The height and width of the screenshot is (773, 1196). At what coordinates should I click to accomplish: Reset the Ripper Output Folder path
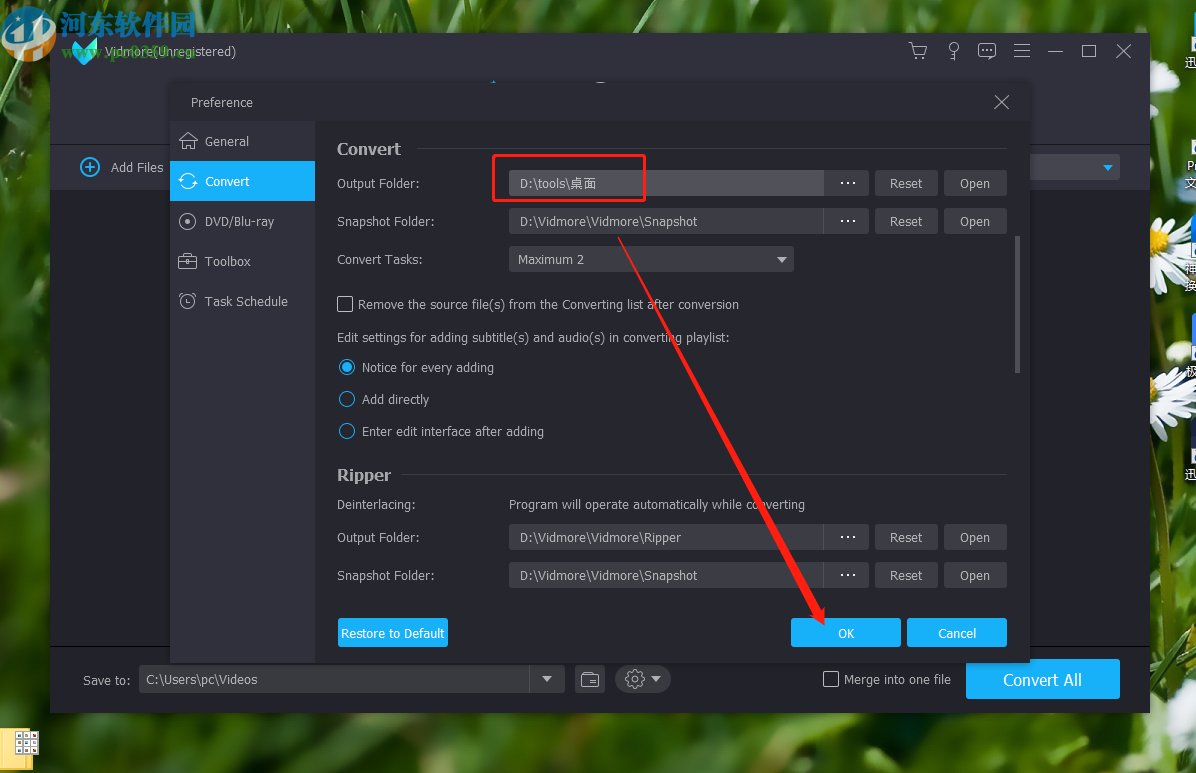[906, 537]
